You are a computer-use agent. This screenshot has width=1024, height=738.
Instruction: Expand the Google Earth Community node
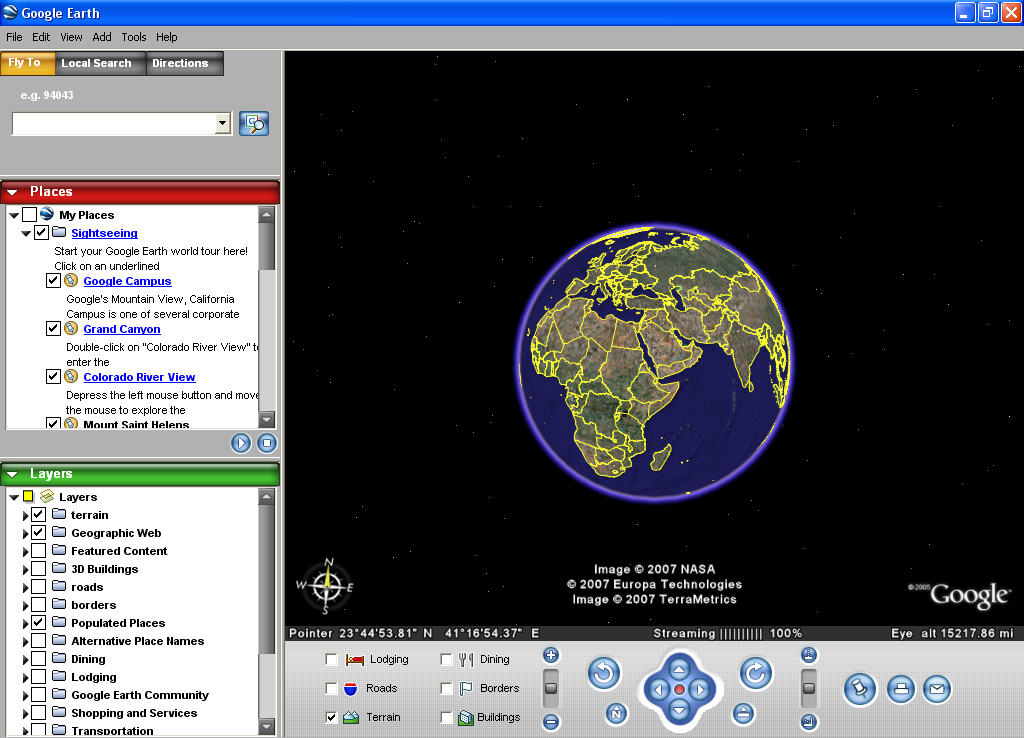click(25, 696)
